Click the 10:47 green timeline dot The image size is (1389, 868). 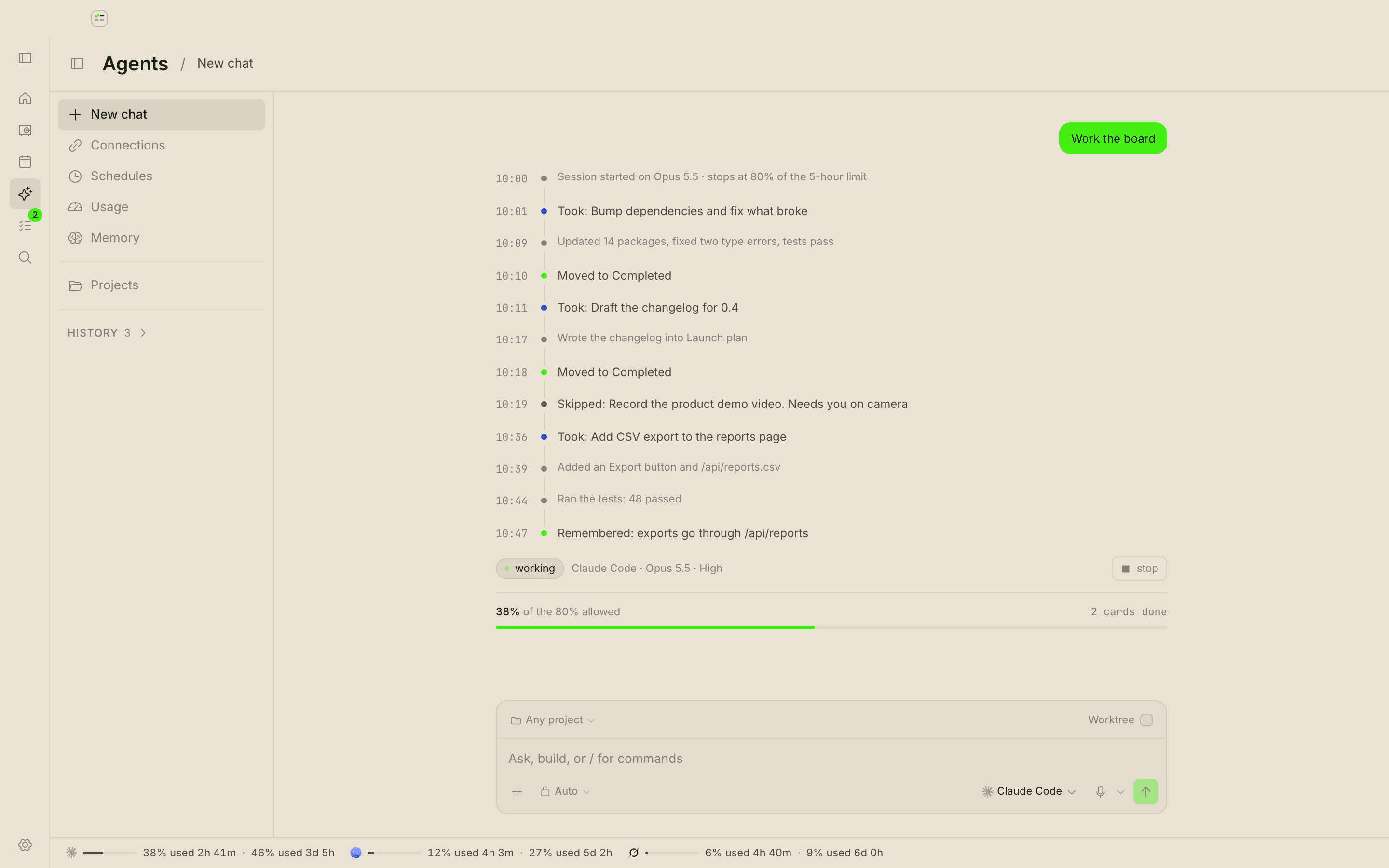(544, 533)
